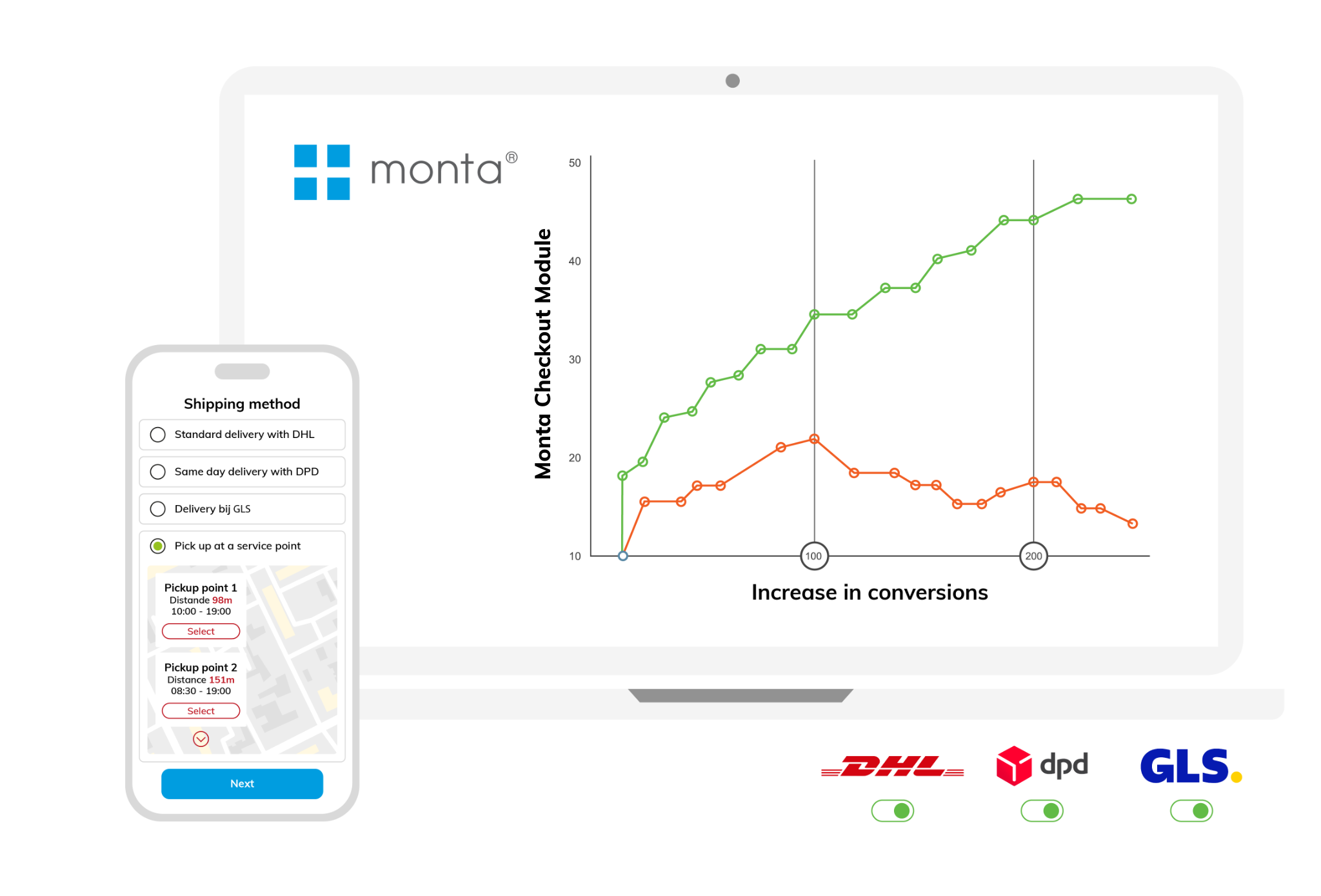The image size is (1321, 896).
Task: Click Select button for Pickup point 2
Action: (x=201, y=711)
